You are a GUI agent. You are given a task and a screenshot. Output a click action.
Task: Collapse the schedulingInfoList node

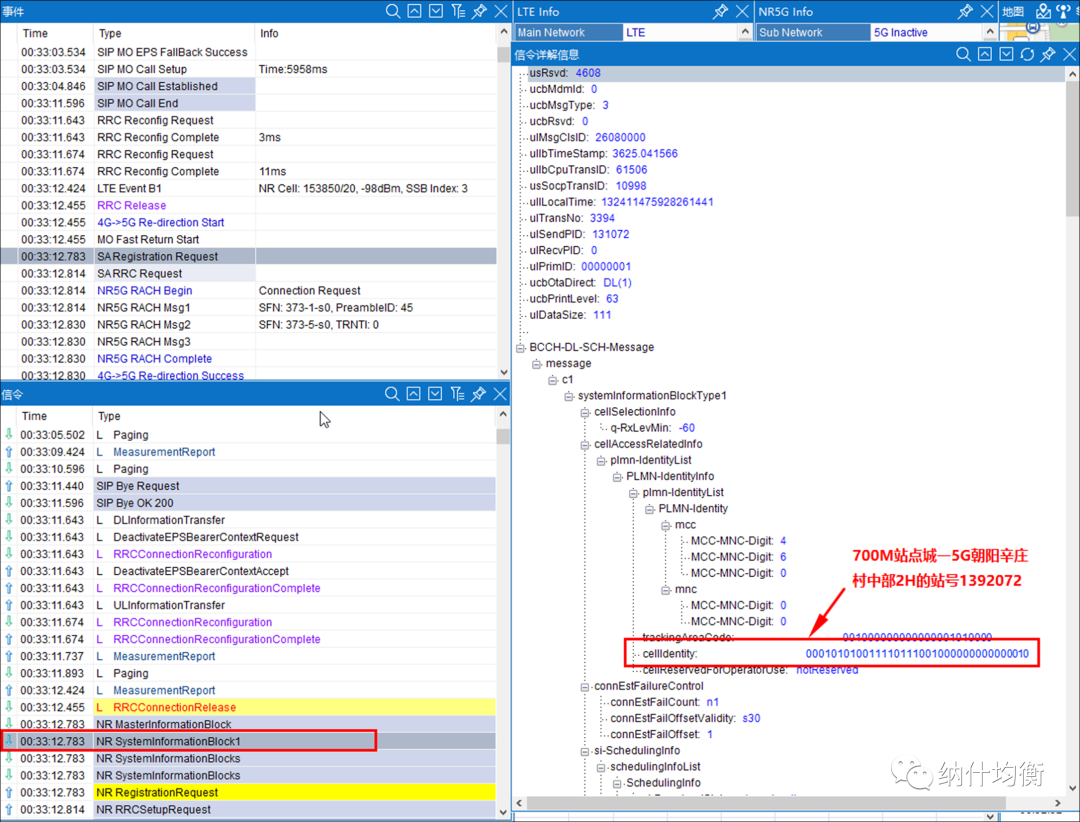pos(601,767)
